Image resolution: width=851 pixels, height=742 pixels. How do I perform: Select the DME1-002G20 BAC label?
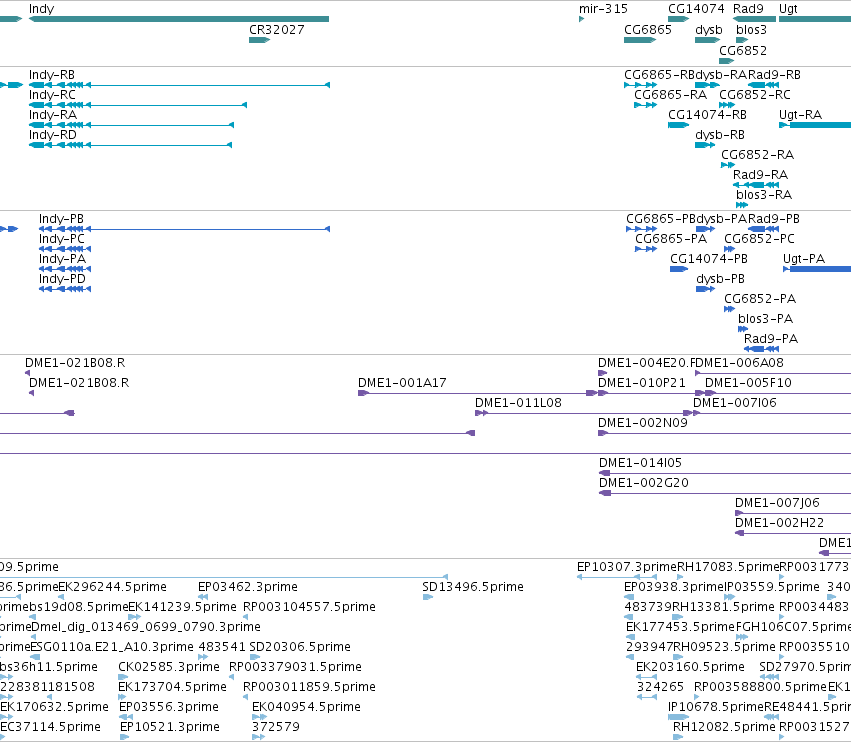[x=644, y=484]
